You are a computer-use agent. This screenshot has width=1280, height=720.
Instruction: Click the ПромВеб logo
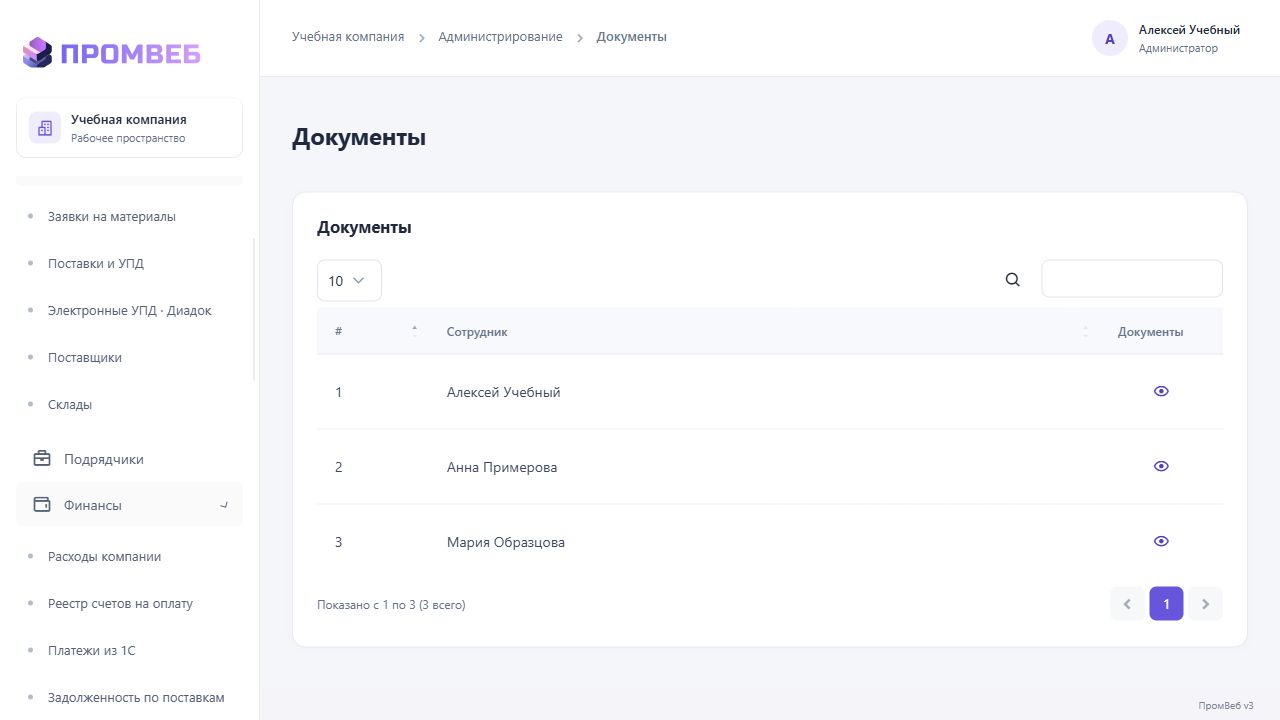point(111,52)
